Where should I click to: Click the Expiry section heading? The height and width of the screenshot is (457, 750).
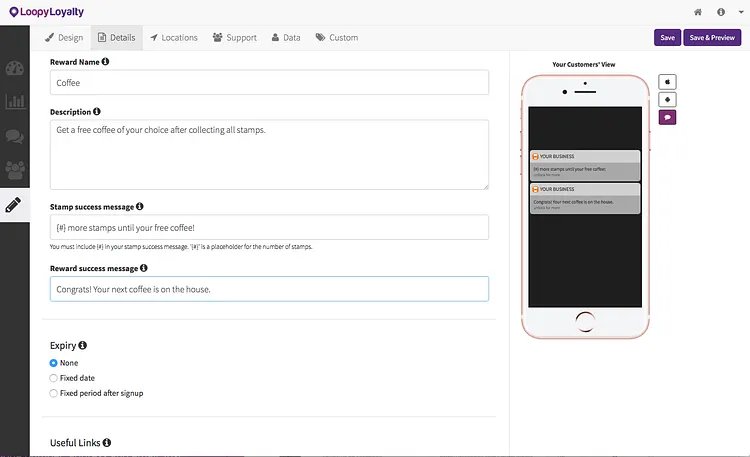(63, 346)
